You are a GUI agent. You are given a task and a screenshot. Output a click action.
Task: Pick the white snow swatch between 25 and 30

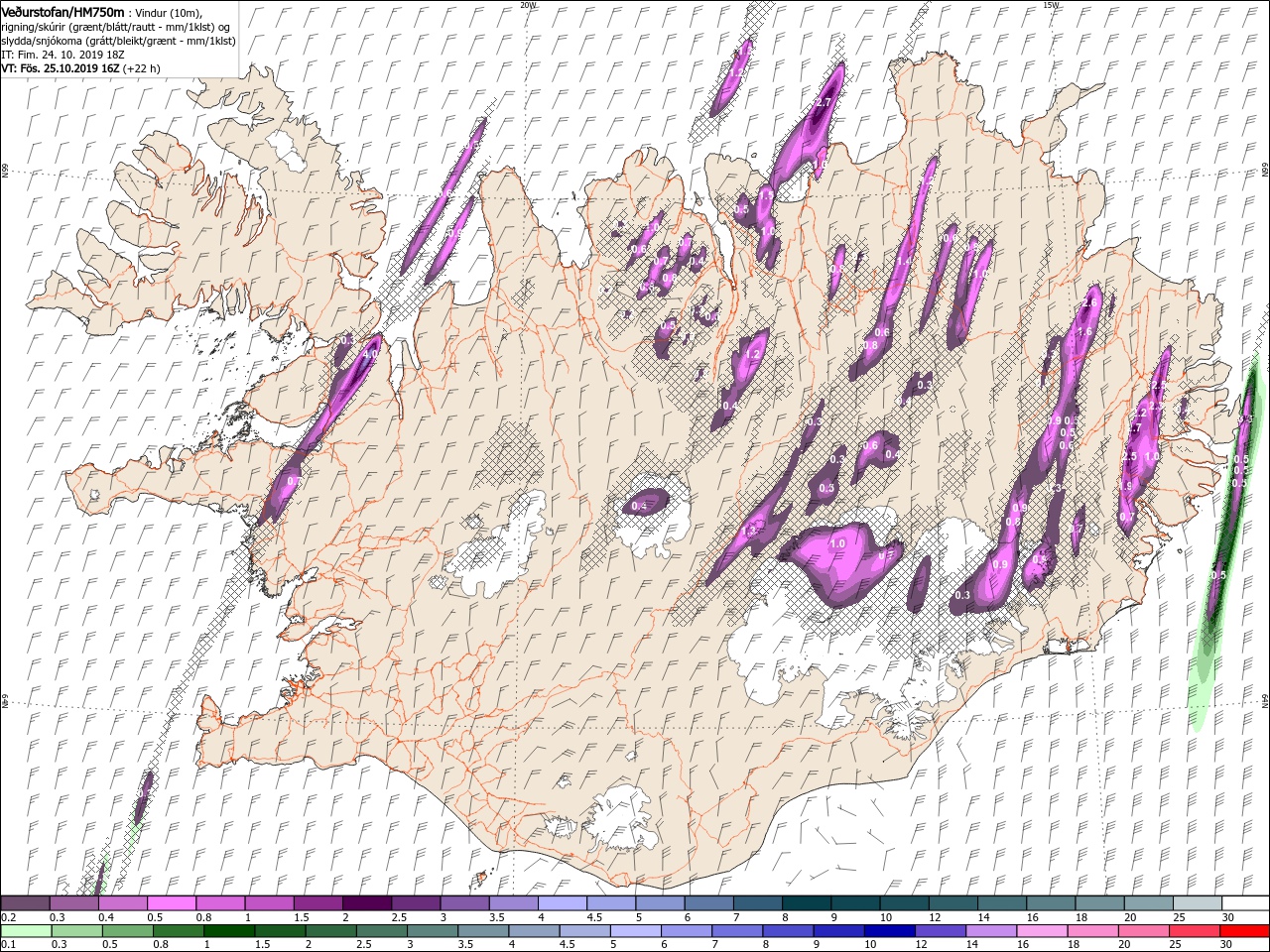[x=1197, y=902]
